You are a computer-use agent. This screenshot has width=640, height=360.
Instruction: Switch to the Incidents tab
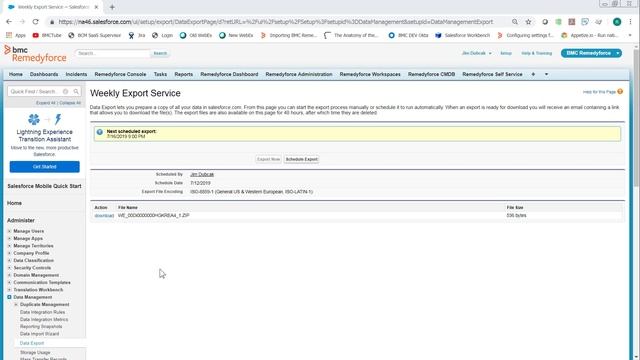point(76,74)
